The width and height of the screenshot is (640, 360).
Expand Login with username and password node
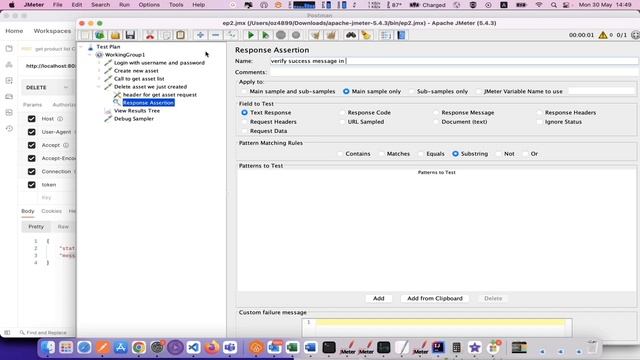99,63
